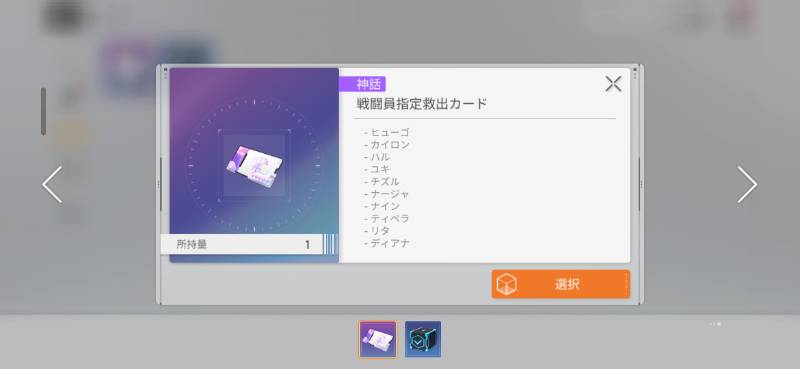Viewport: 800px width, 369px height.
Task: Go to next item with right arrow
Action: pyautogui.click(x=747, y=185)
